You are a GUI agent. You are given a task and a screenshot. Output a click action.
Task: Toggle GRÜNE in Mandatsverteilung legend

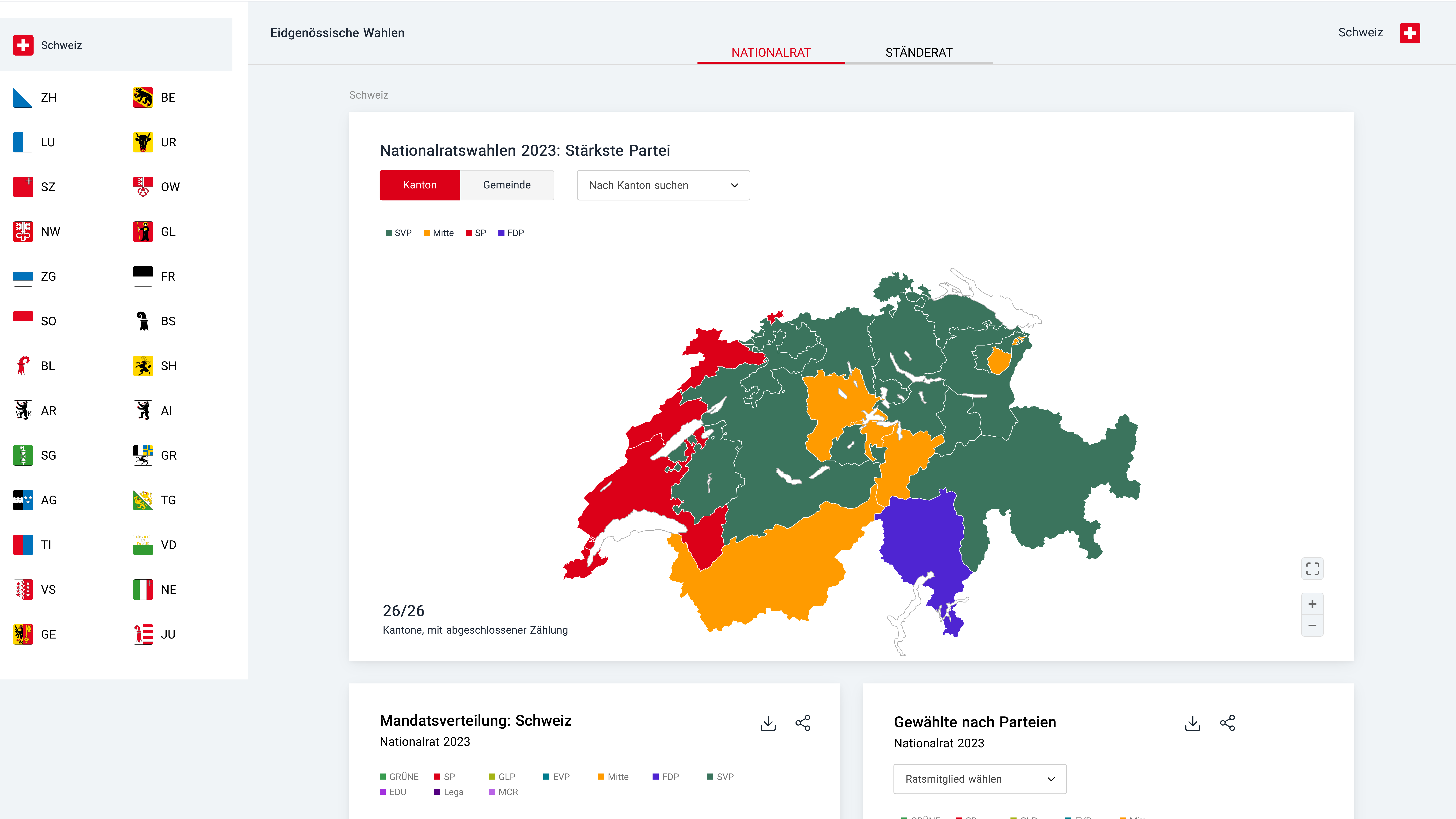[x=399, y=777]
